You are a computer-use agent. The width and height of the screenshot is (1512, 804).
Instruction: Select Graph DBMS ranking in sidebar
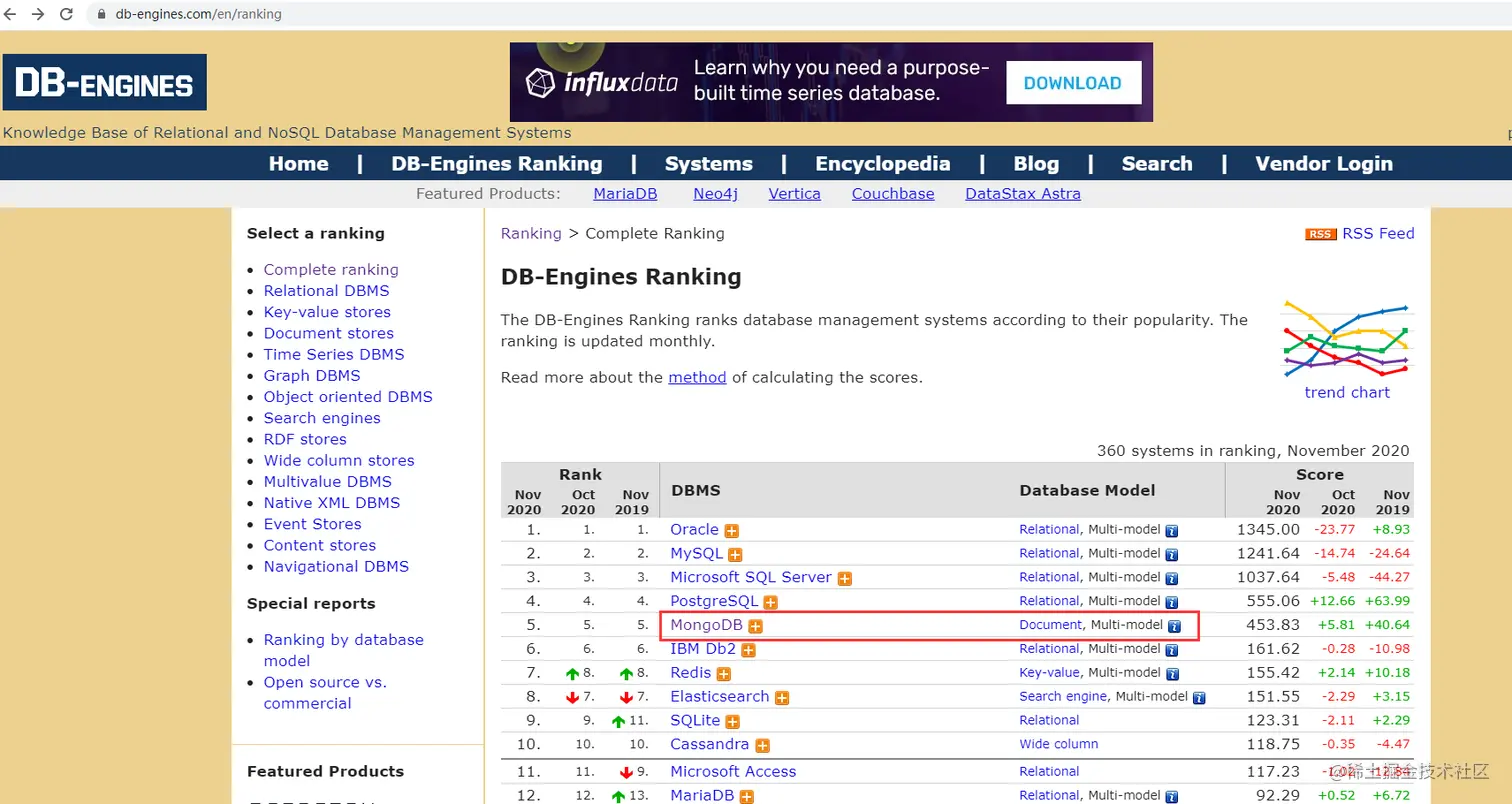[x=311, y=376]
